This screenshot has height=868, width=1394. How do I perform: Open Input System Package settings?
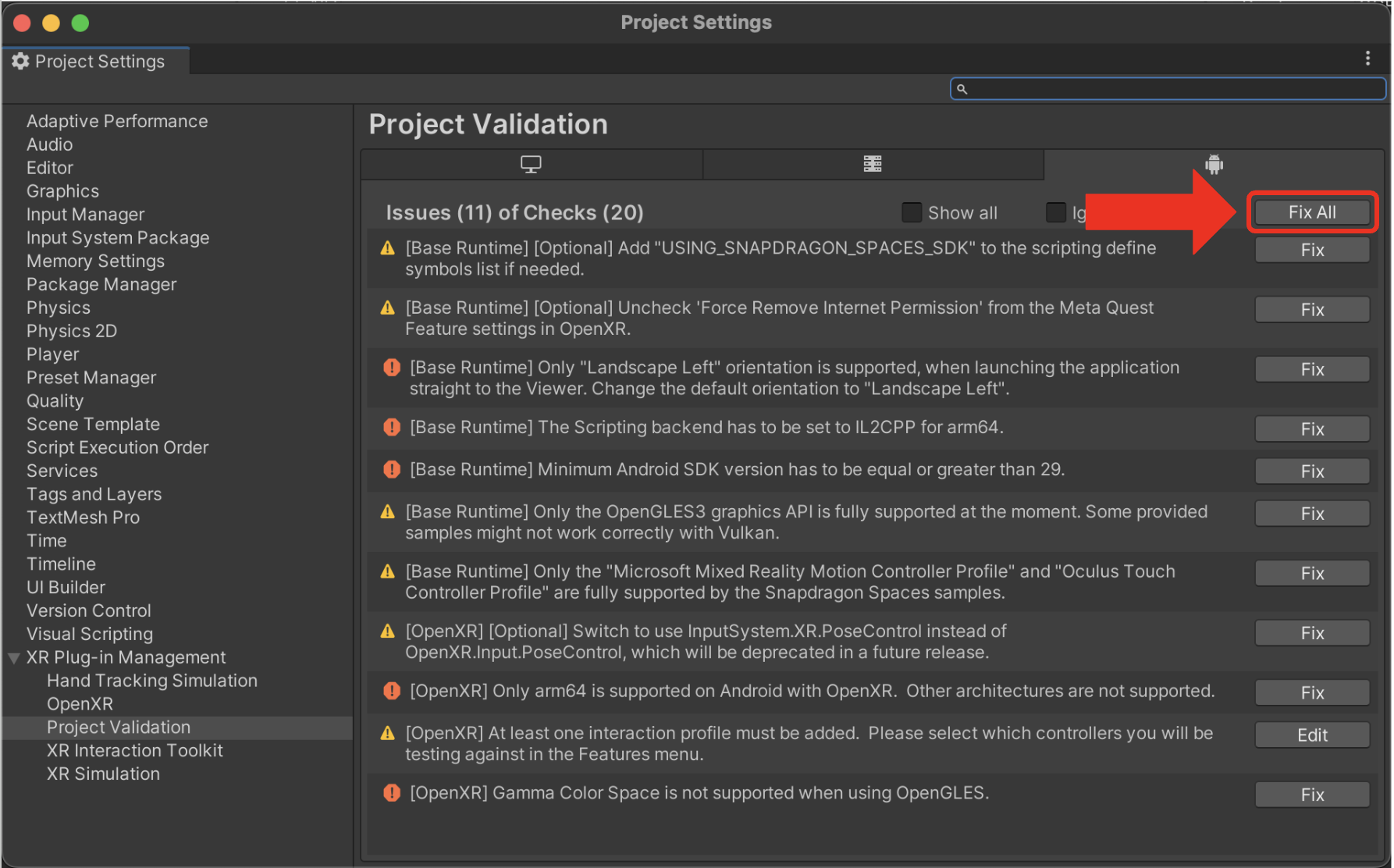coord(118,238)
